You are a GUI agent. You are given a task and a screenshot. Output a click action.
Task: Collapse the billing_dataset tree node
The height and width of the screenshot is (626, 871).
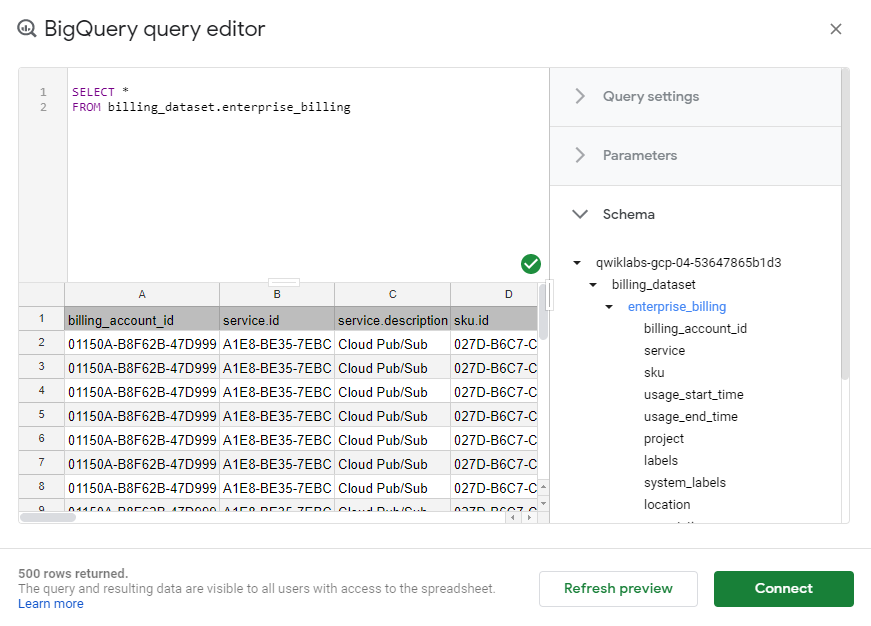(593, 285)
